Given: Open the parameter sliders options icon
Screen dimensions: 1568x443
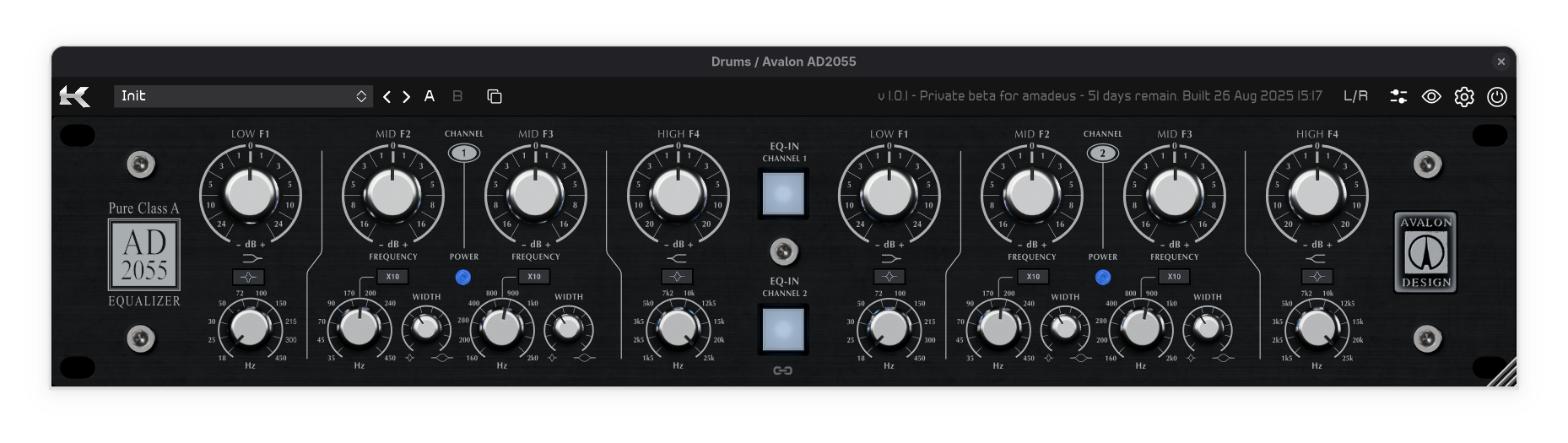Looking at the screenshot, I should click(1398, 97).
